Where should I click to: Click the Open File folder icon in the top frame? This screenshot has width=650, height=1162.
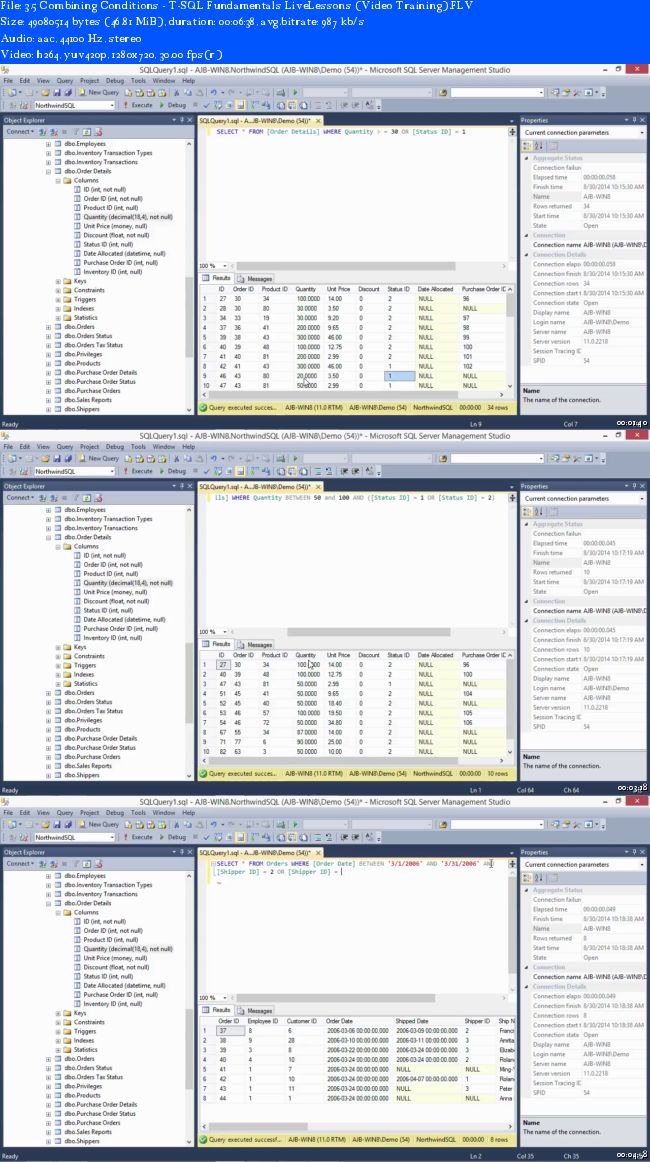44,93
